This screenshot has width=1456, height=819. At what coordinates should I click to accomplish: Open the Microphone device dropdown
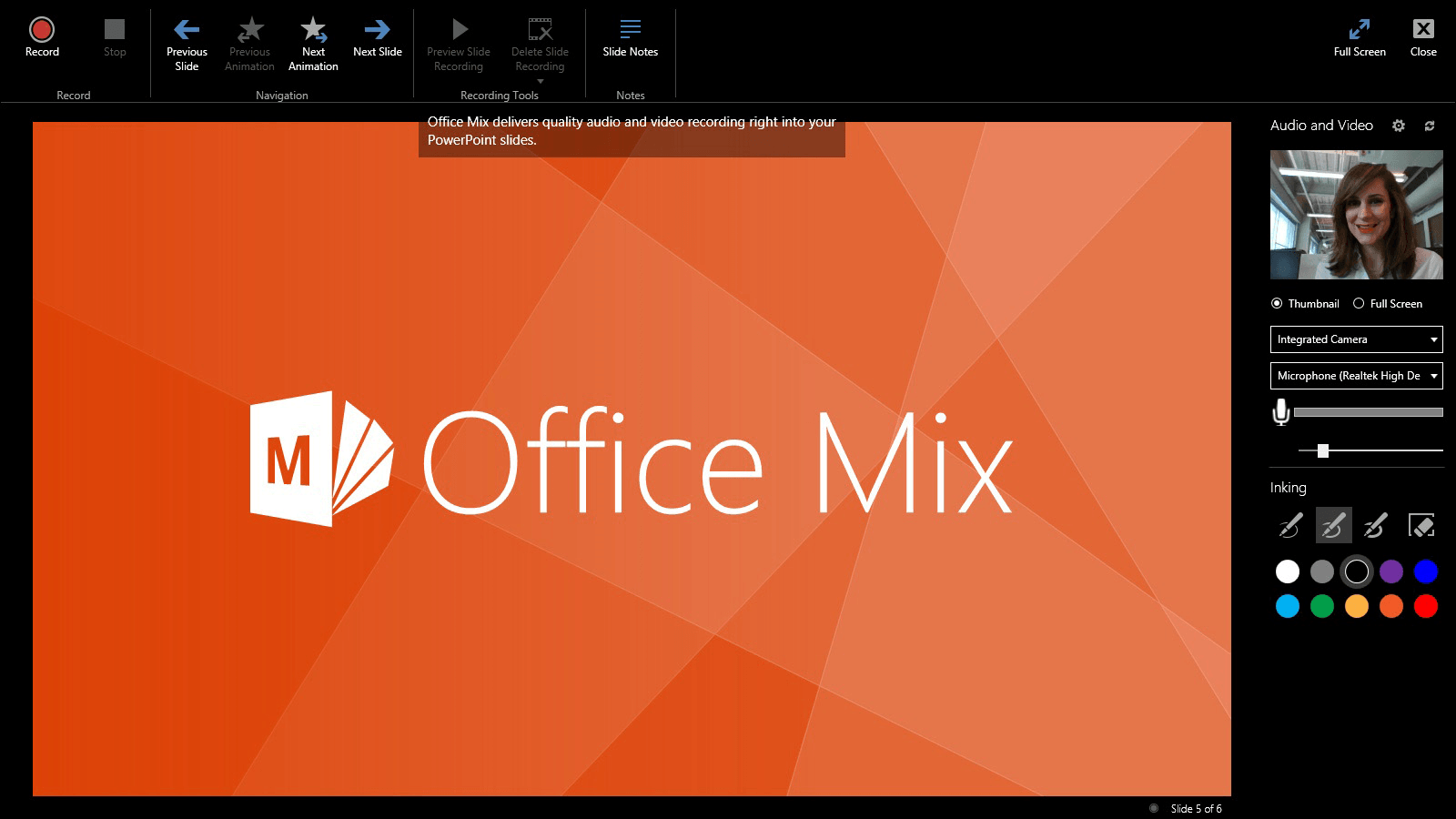coord(1355,375)
